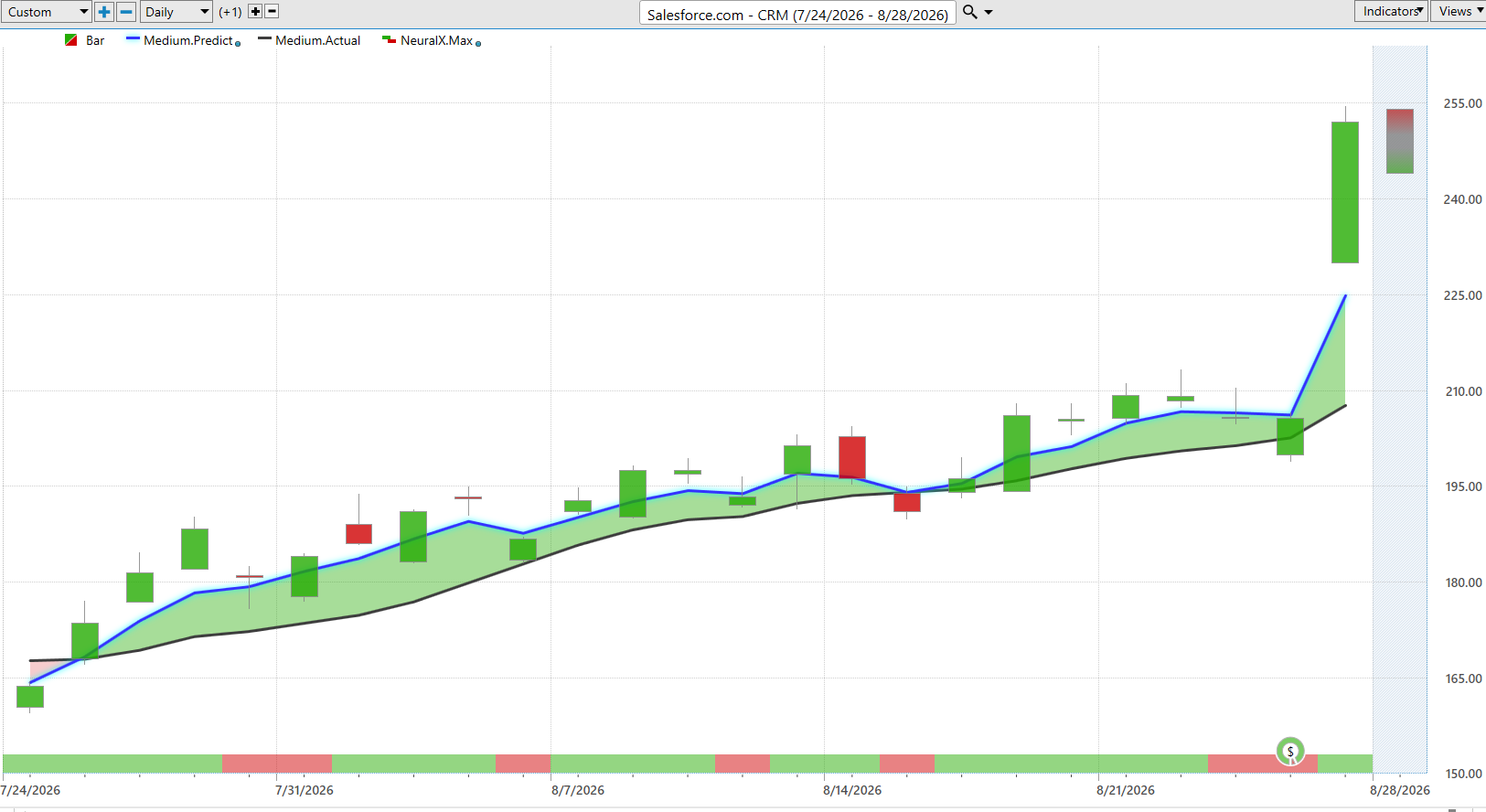Click the 7/31/2026 date axis label

pyautogui.click(x=305, y=790)
